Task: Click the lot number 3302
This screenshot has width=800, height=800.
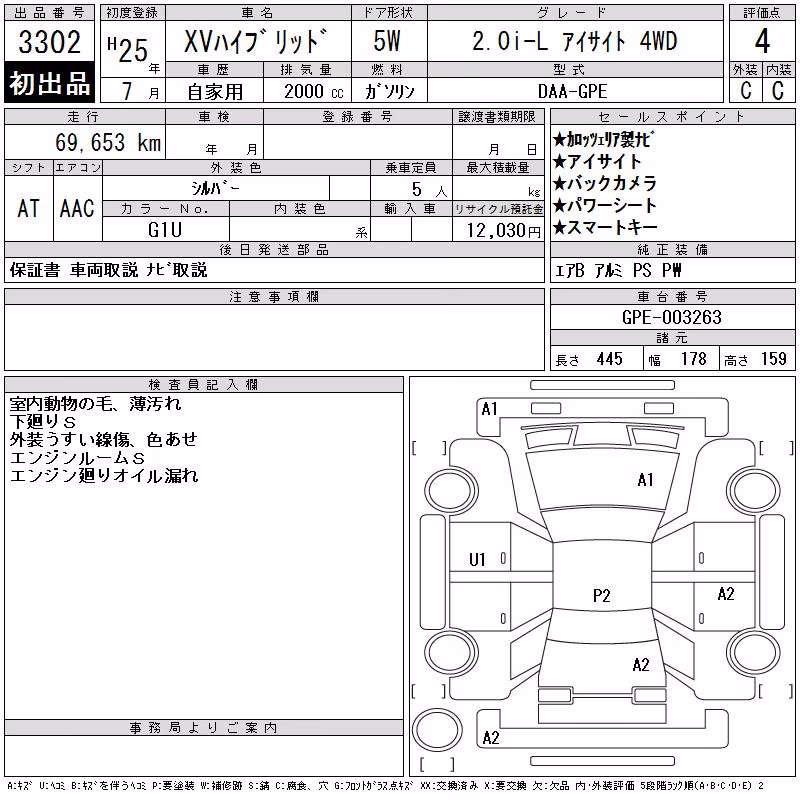Action: (49, 42)
